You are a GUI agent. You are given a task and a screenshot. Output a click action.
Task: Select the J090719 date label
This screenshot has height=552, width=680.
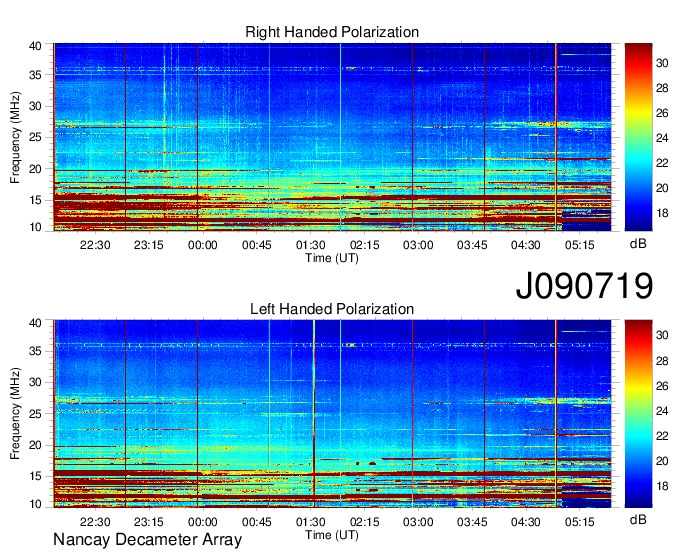(584, 286)
